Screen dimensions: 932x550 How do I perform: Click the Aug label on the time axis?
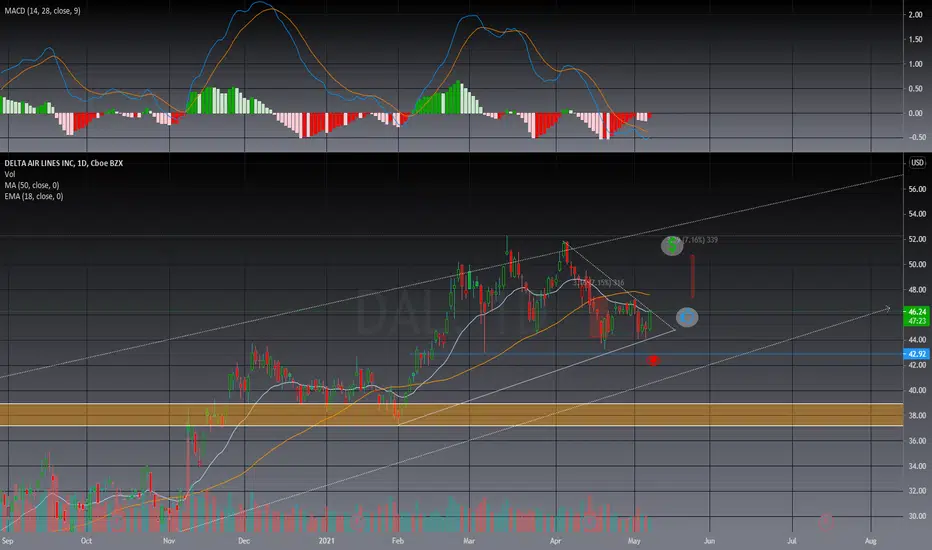(x=871, y=541)
